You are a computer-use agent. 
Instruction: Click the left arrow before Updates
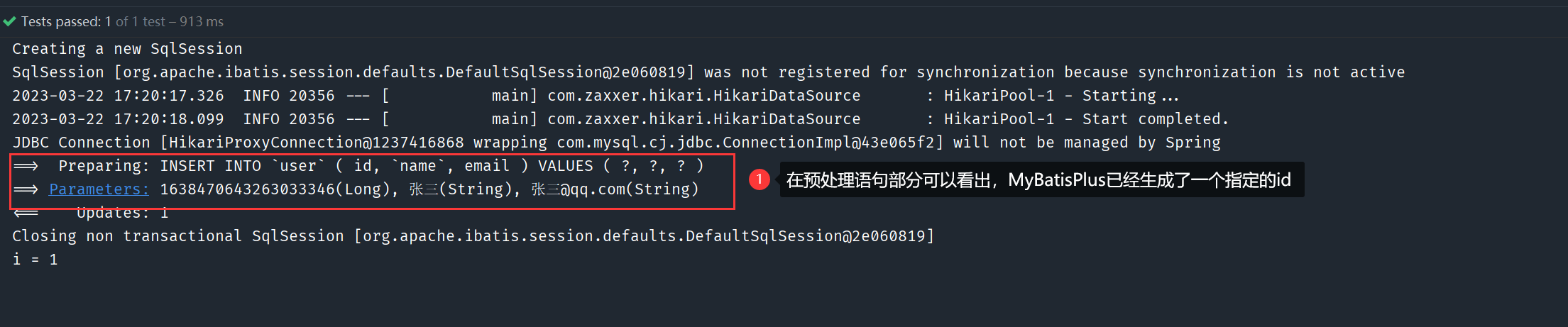(x=26, y=213)
